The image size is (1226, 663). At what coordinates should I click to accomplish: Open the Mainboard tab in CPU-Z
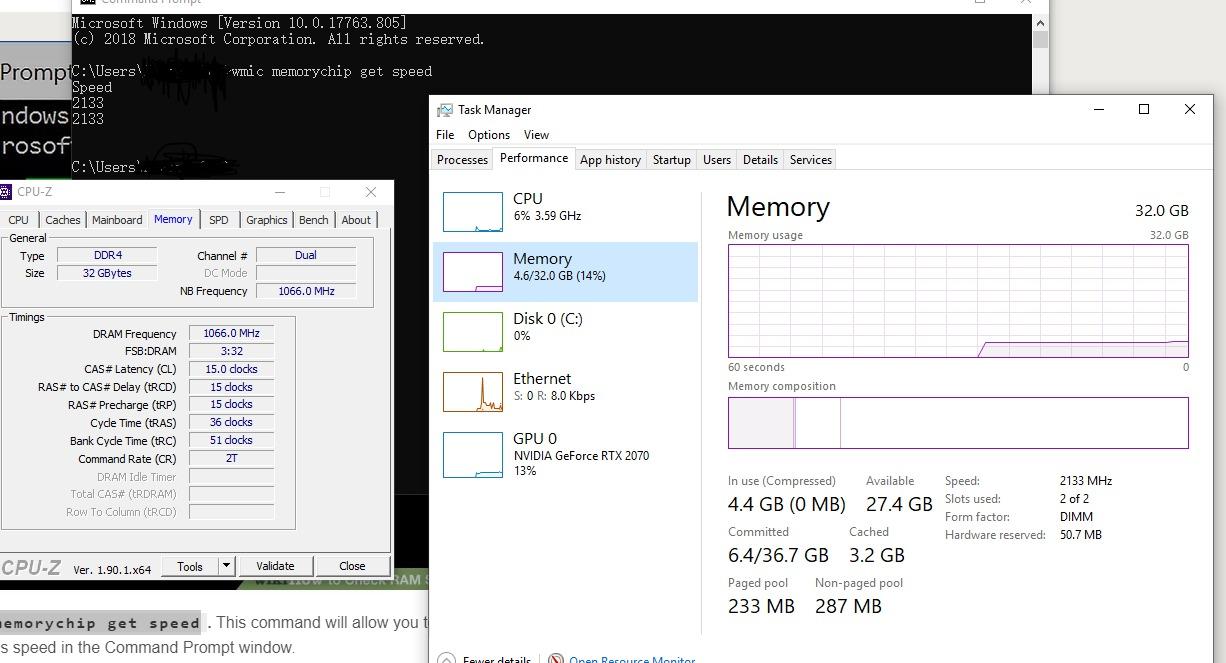pyautogui.click(x=117, y=220)
